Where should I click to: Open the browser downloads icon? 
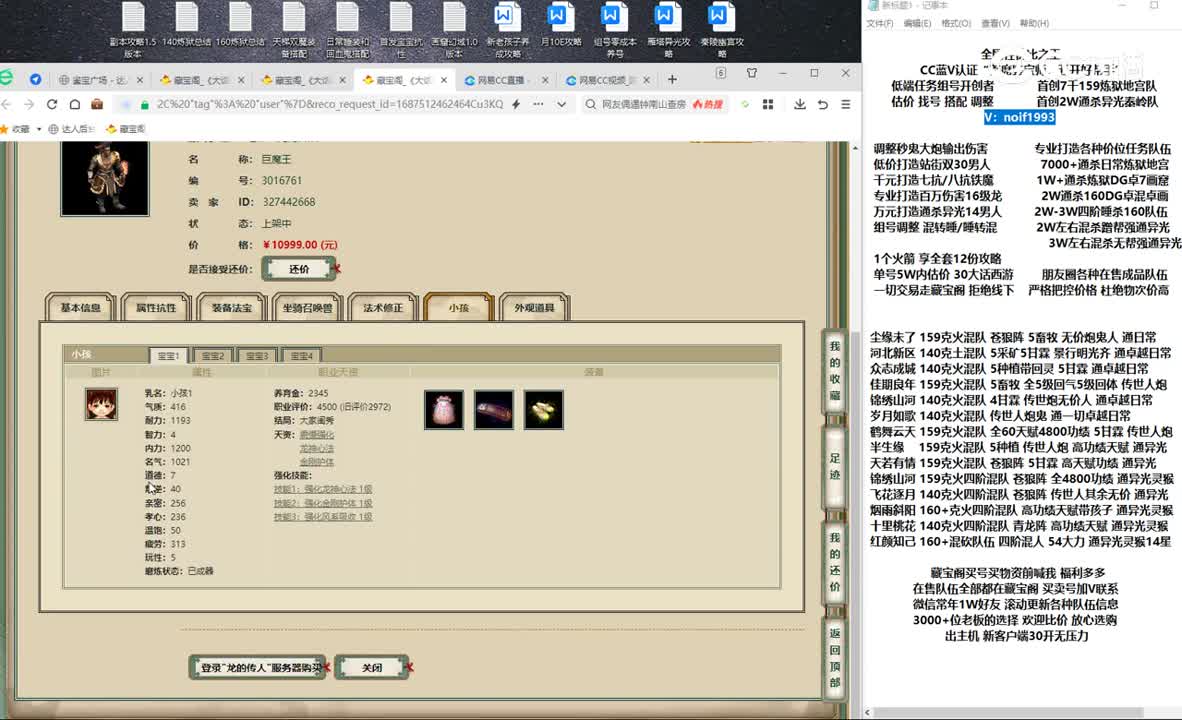(799, 104)
